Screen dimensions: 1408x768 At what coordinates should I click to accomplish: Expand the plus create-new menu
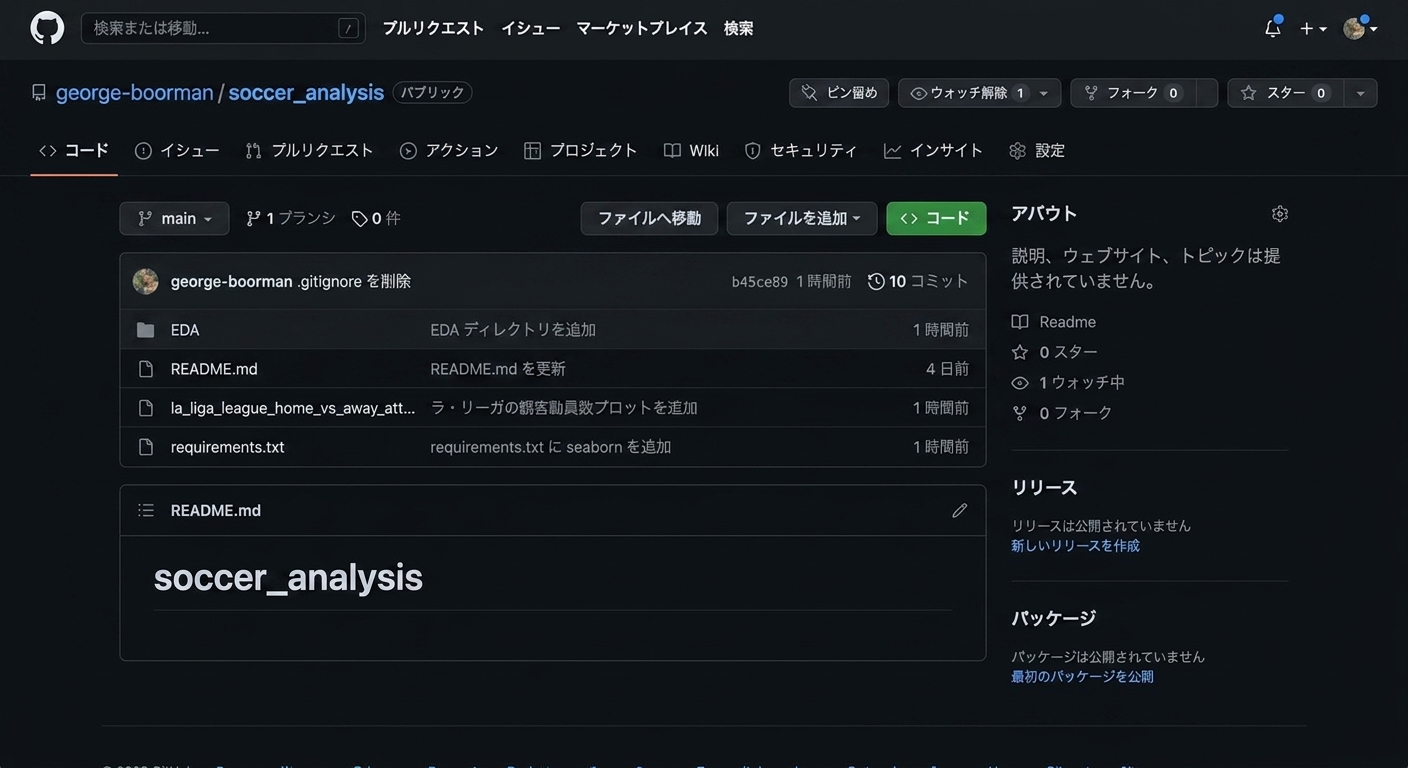tap(1313, 29)
